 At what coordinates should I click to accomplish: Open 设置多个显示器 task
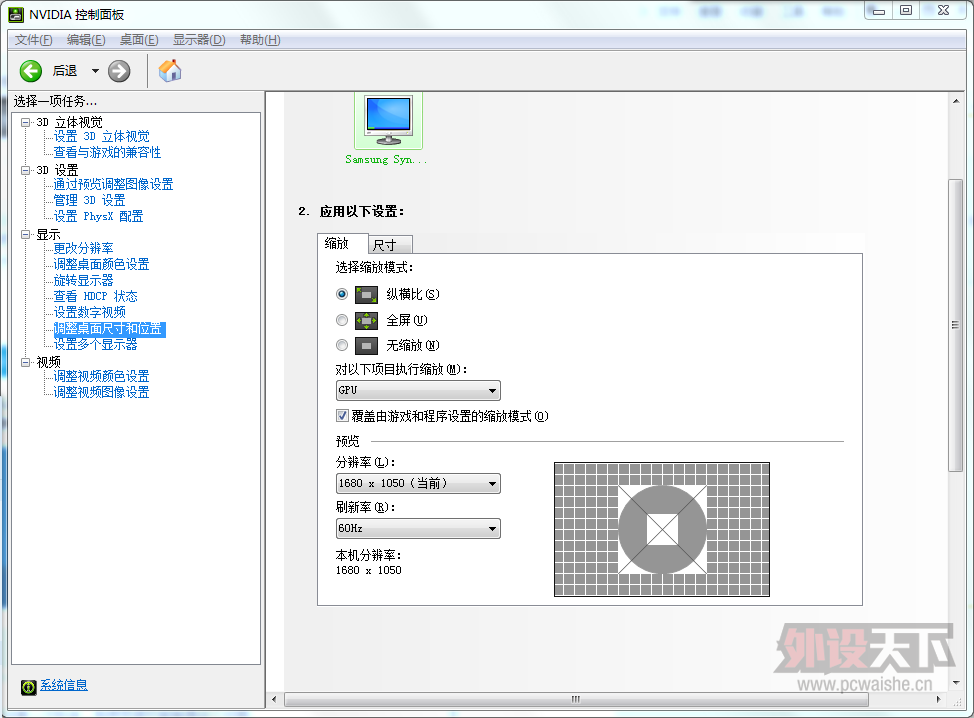95,345
